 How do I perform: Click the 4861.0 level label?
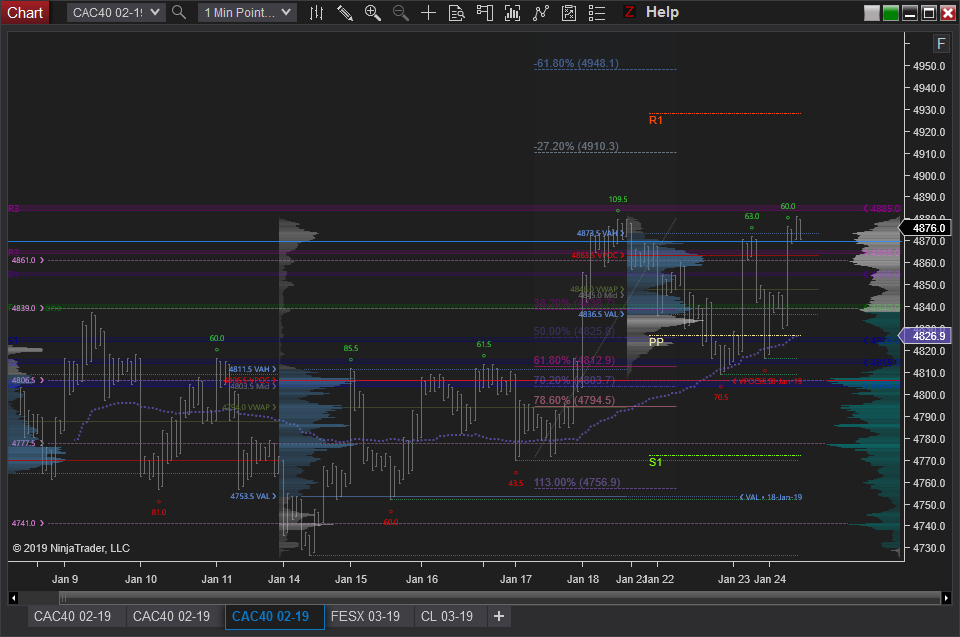(x=28, y=260)
